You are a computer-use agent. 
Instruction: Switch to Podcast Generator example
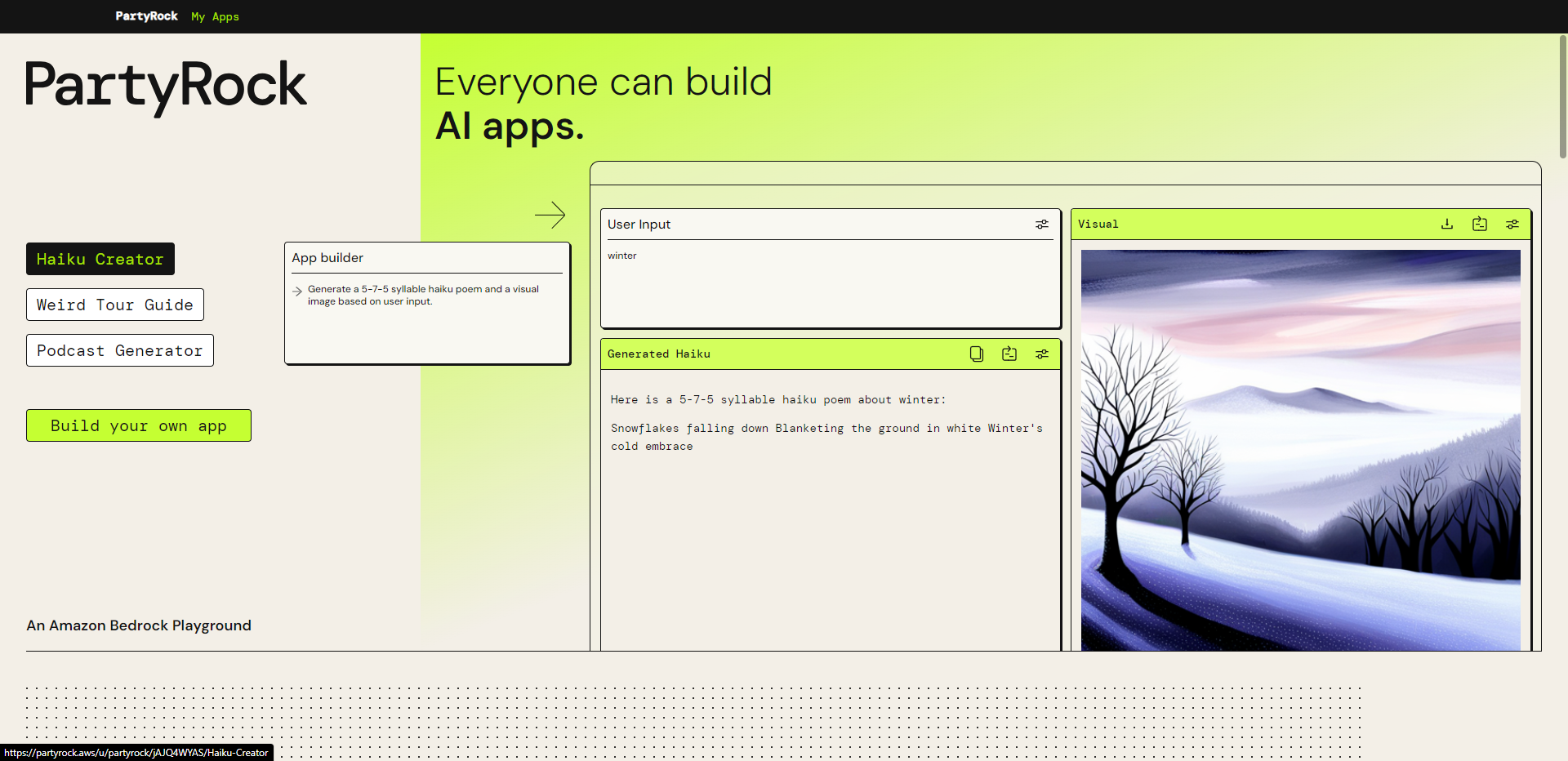point(120,350)
